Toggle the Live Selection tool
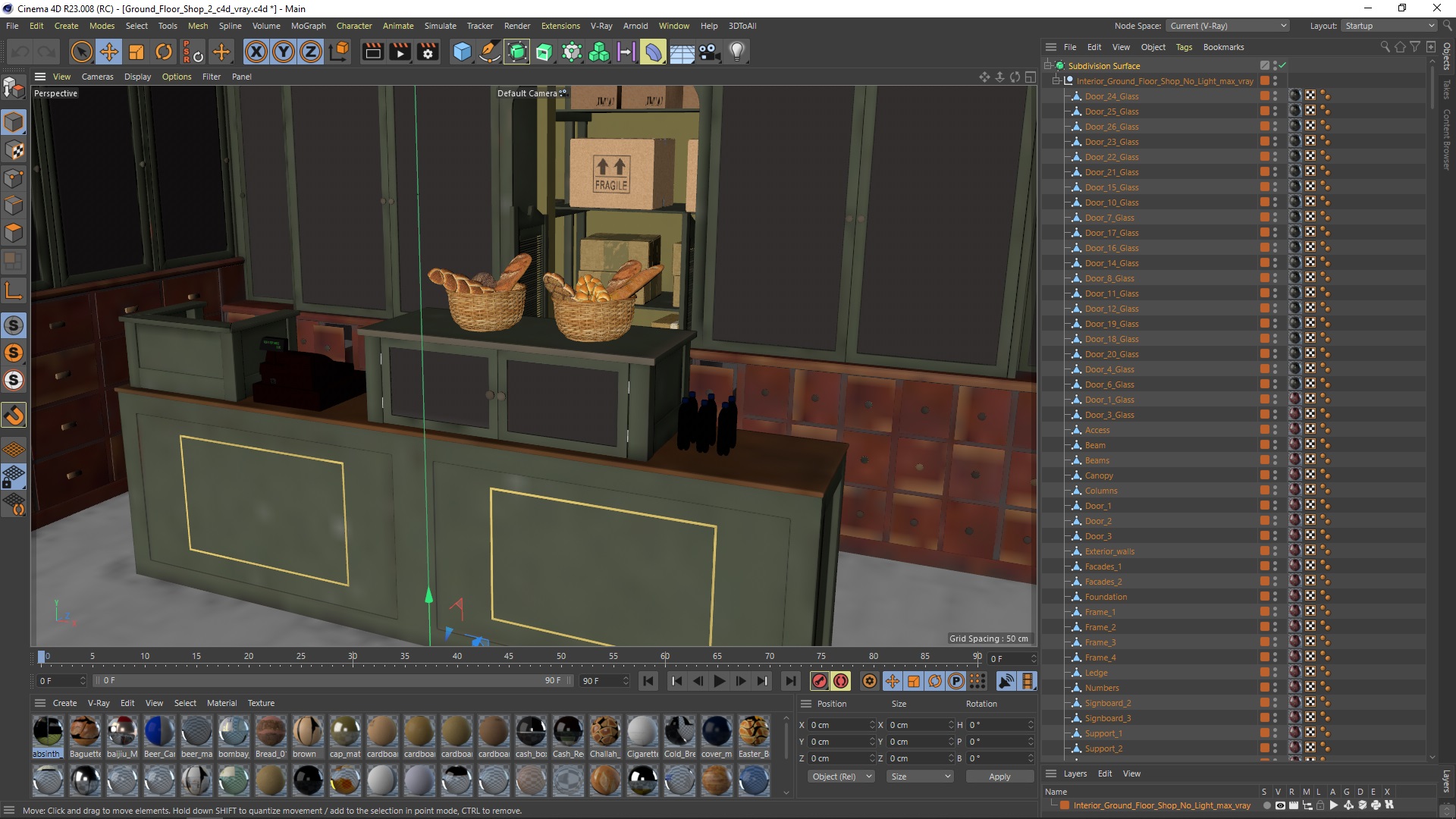This screenshot has height=819, width=1456. click(80, 51)
